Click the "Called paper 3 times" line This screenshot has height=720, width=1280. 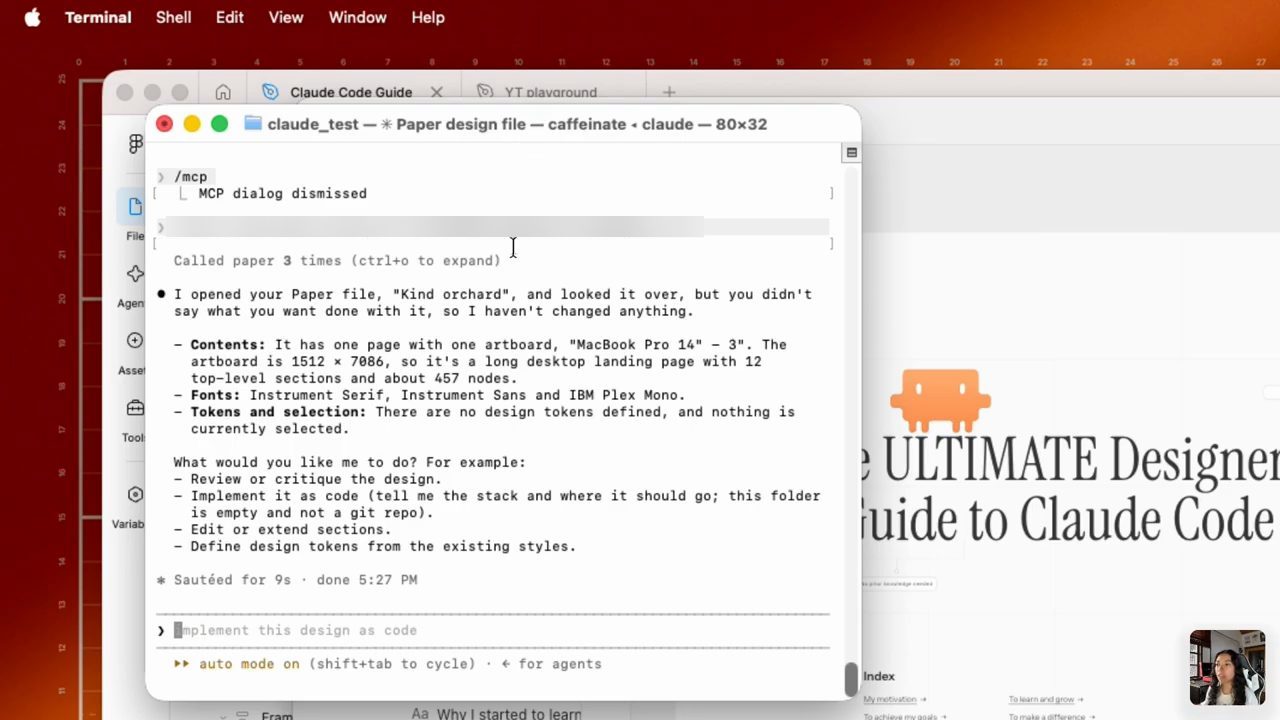(337, 261)
